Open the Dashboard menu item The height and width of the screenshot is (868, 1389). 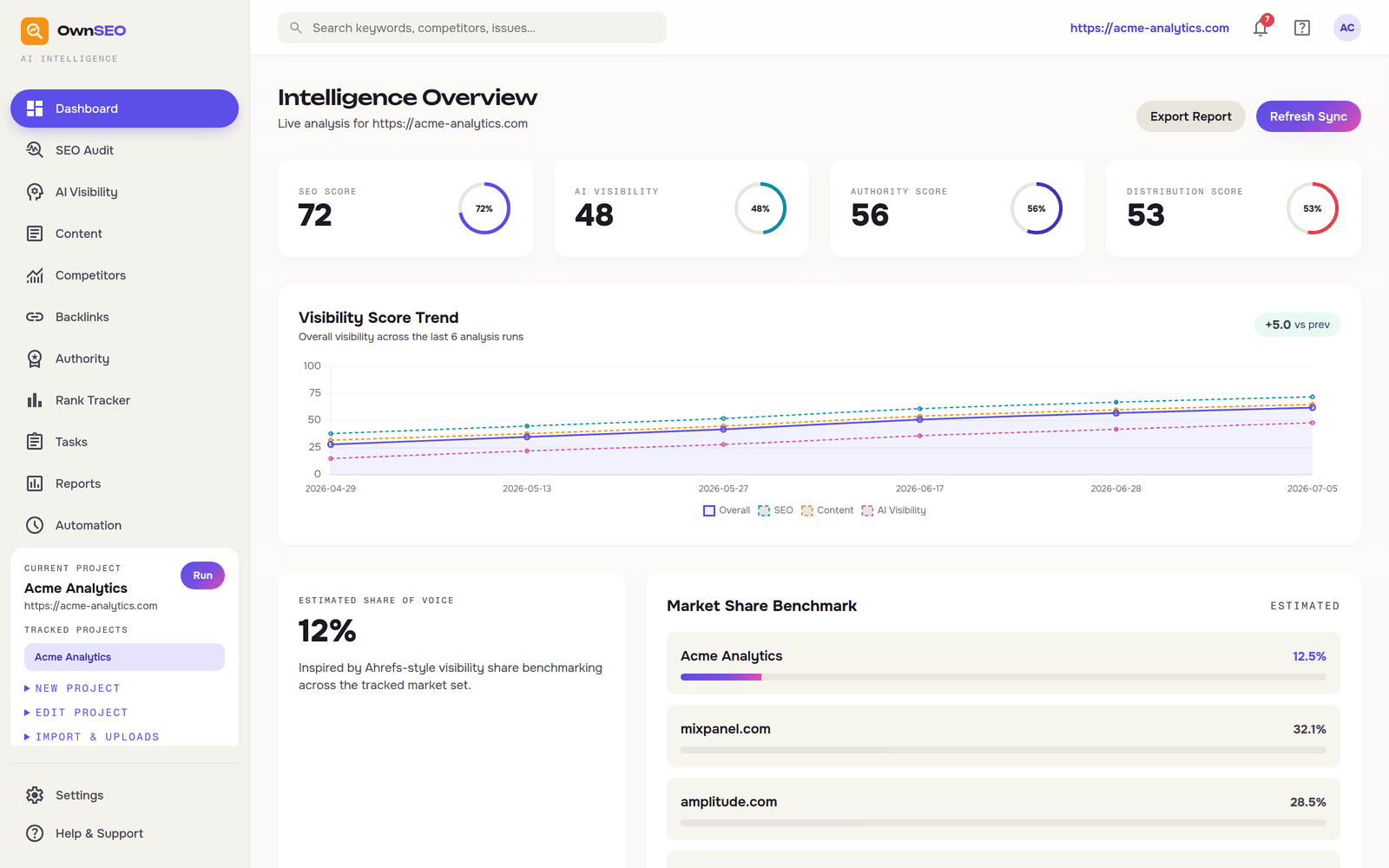(124, 108)
